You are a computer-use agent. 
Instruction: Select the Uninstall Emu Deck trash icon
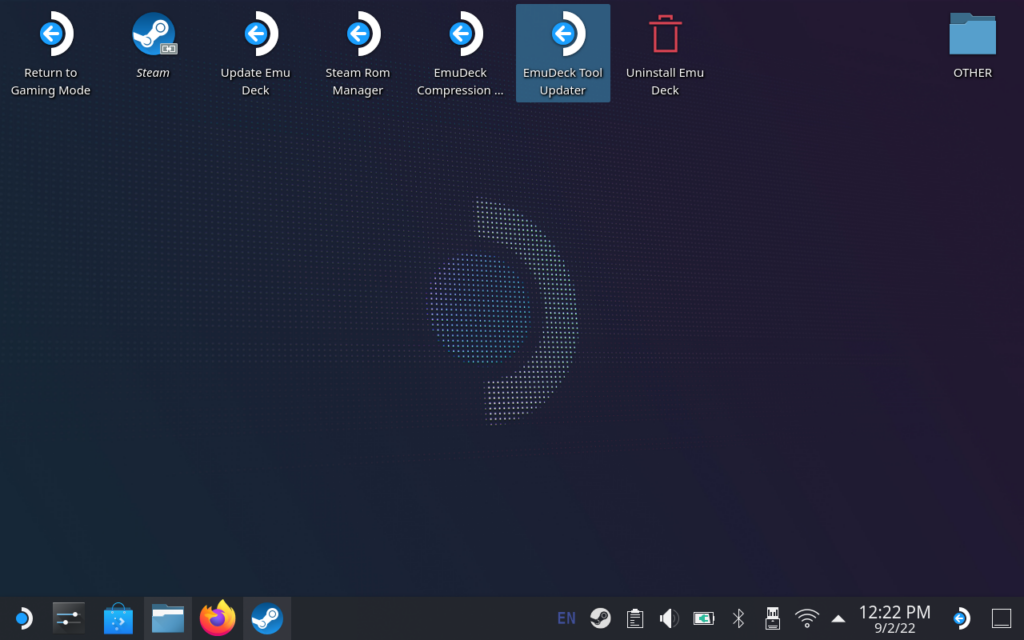[665, 54]
